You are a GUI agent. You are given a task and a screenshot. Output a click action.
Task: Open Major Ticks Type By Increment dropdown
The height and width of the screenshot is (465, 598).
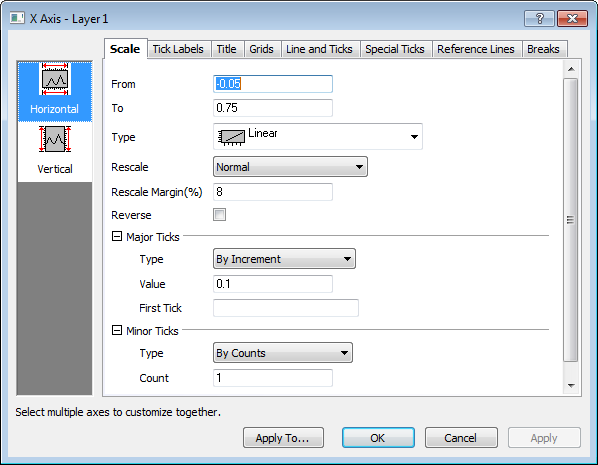point(284,259)
